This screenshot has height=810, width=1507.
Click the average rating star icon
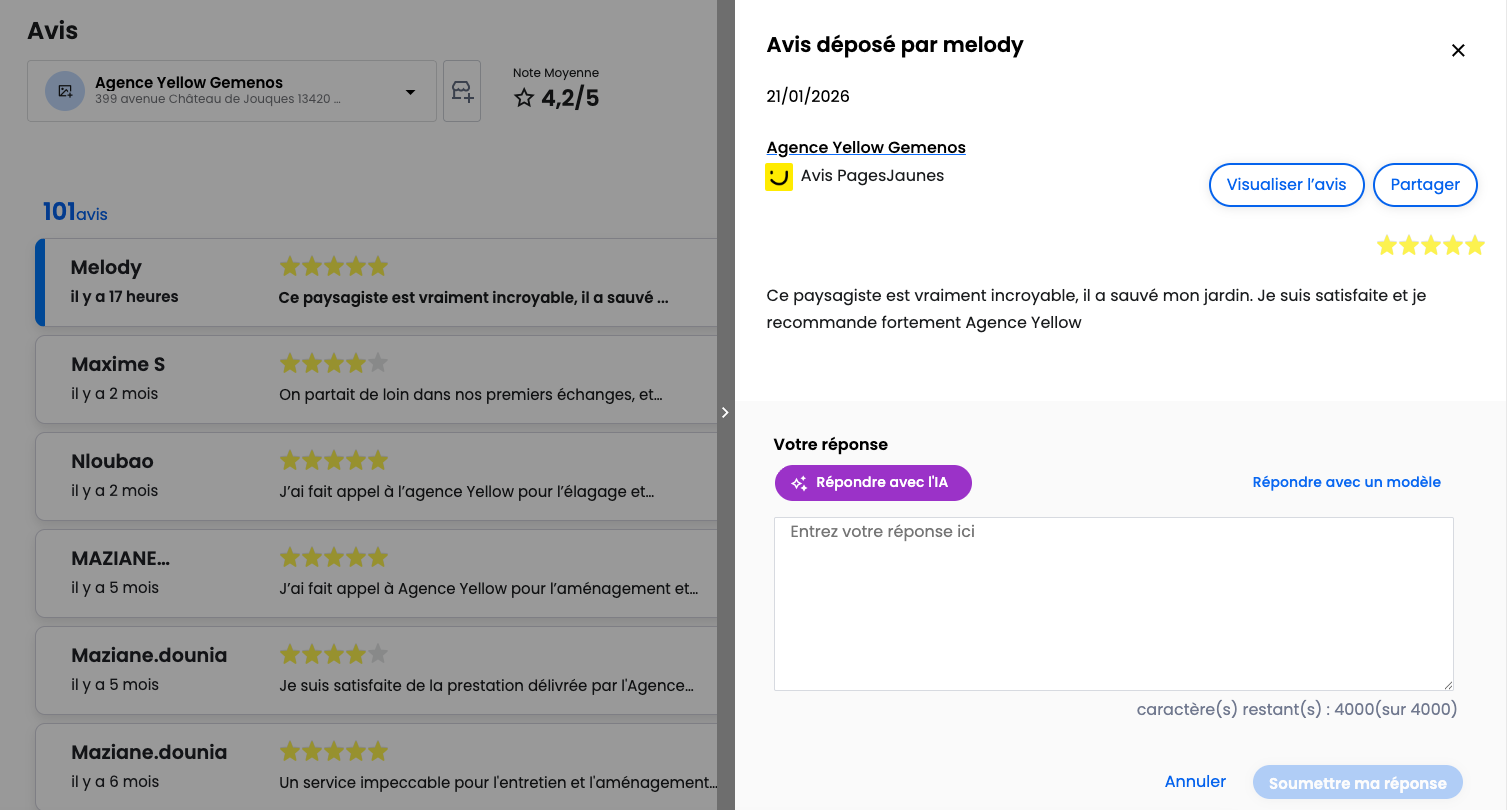[x=524, y=98]
